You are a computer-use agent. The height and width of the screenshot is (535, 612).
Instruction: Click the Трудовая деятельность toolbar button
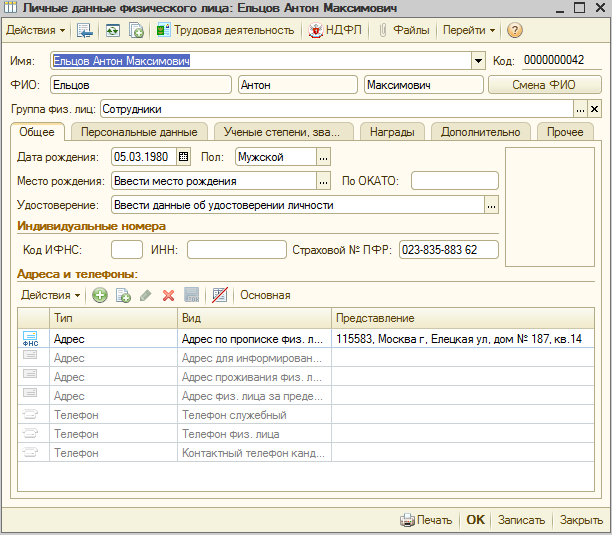coord(225,30)
